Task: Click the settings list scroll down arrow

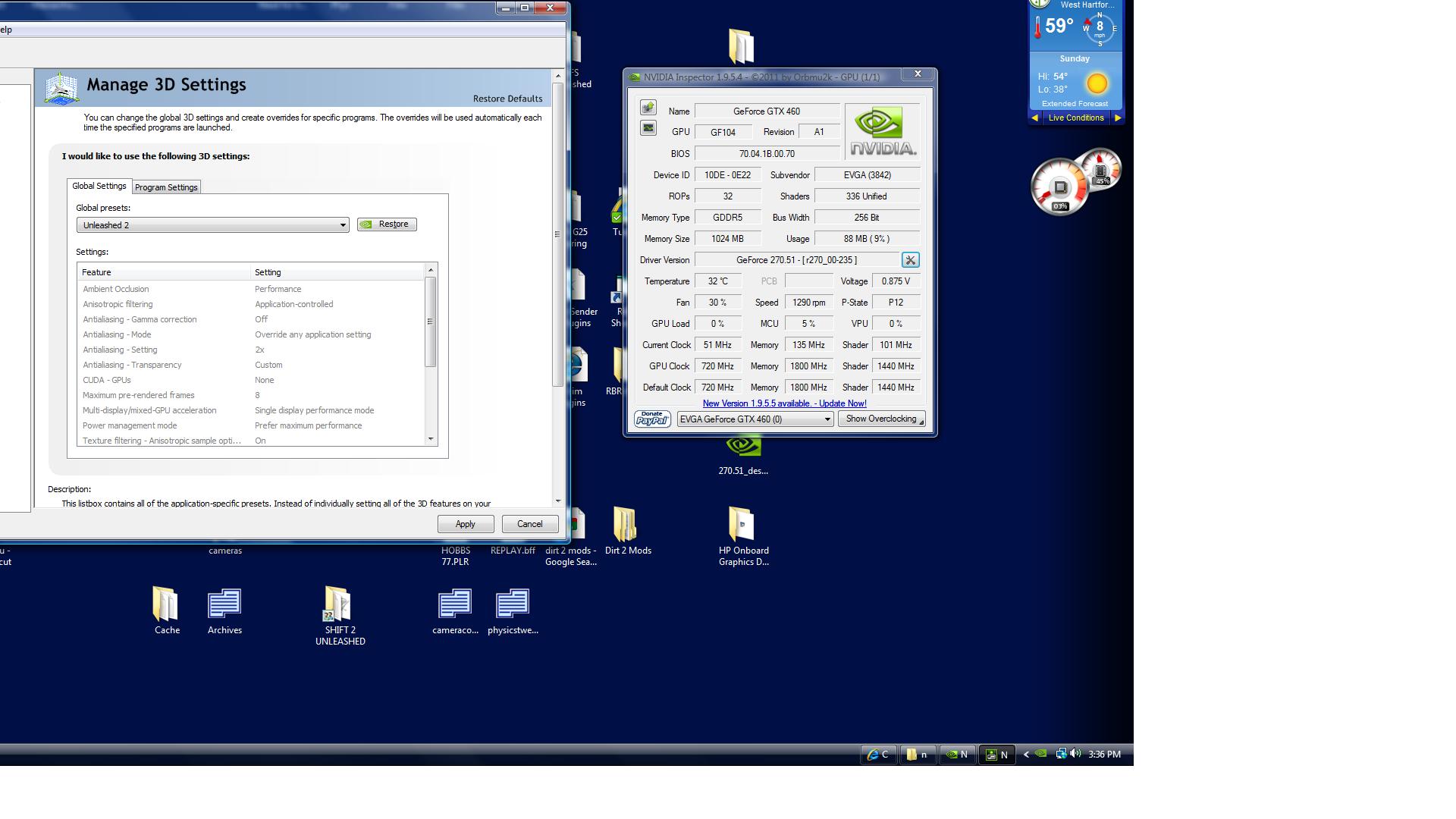Action: pyautogui.click(x=431, y=439)
